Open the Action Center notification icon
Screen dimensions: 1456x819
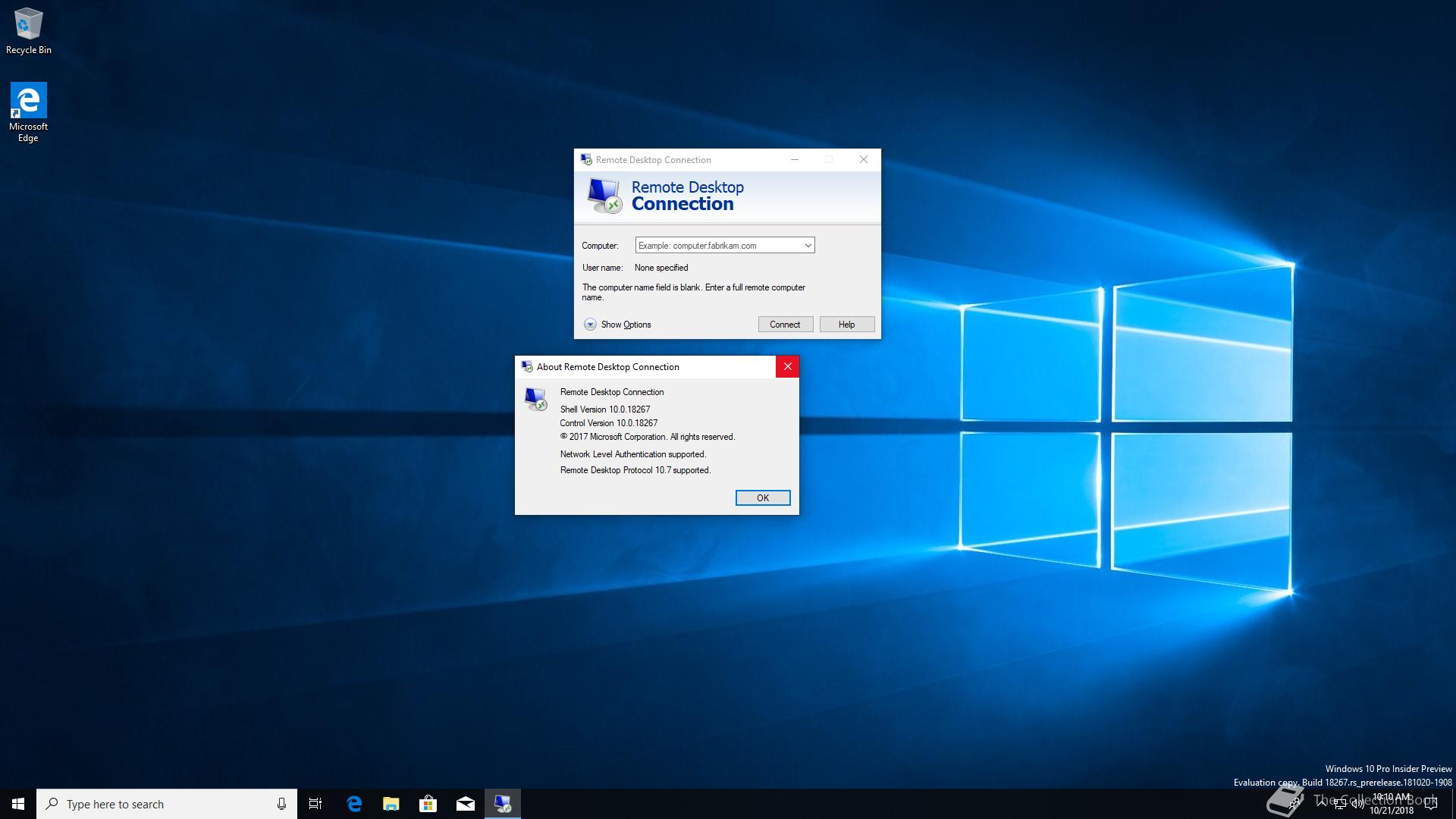[x=1432, y=804]
